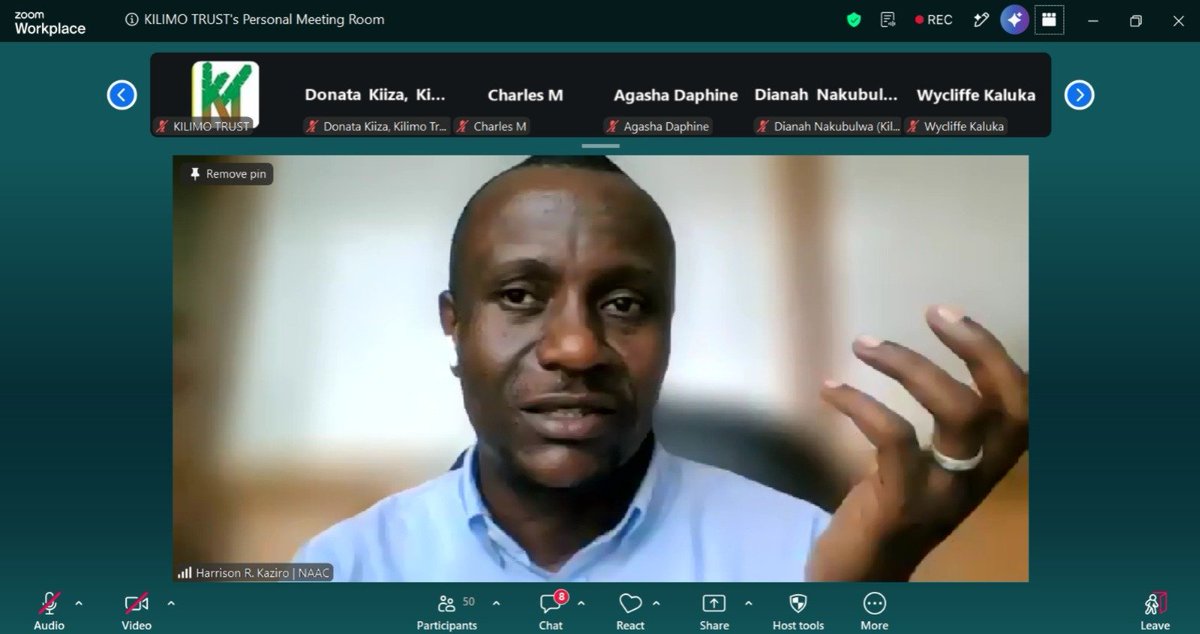This screenshot has height=634, width=1200.
Task: Expand the React options caret
Action: click(x=656, y=603)
